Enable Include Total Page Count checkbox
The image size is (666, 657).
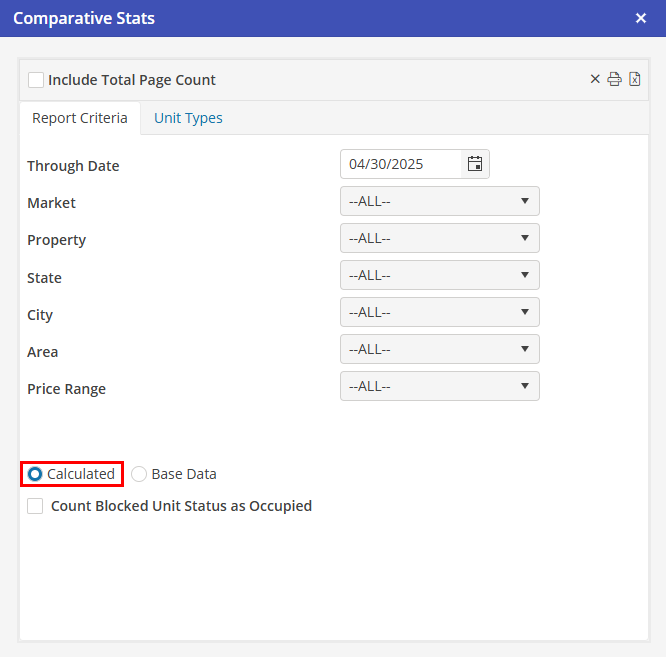[x=36, y=80]
